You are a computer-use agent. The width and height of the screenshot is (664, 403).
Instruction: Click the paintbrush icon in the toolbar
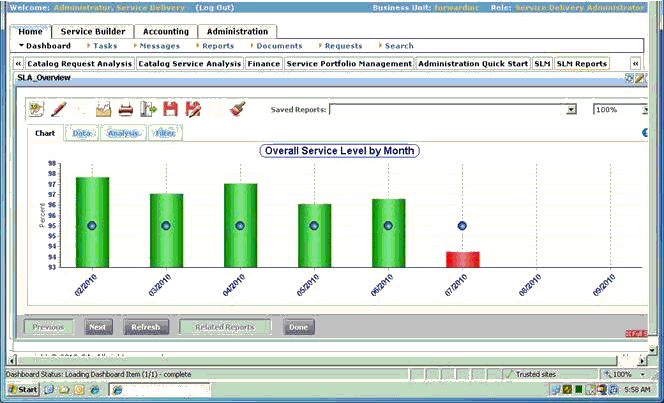[x=237, y=109]
